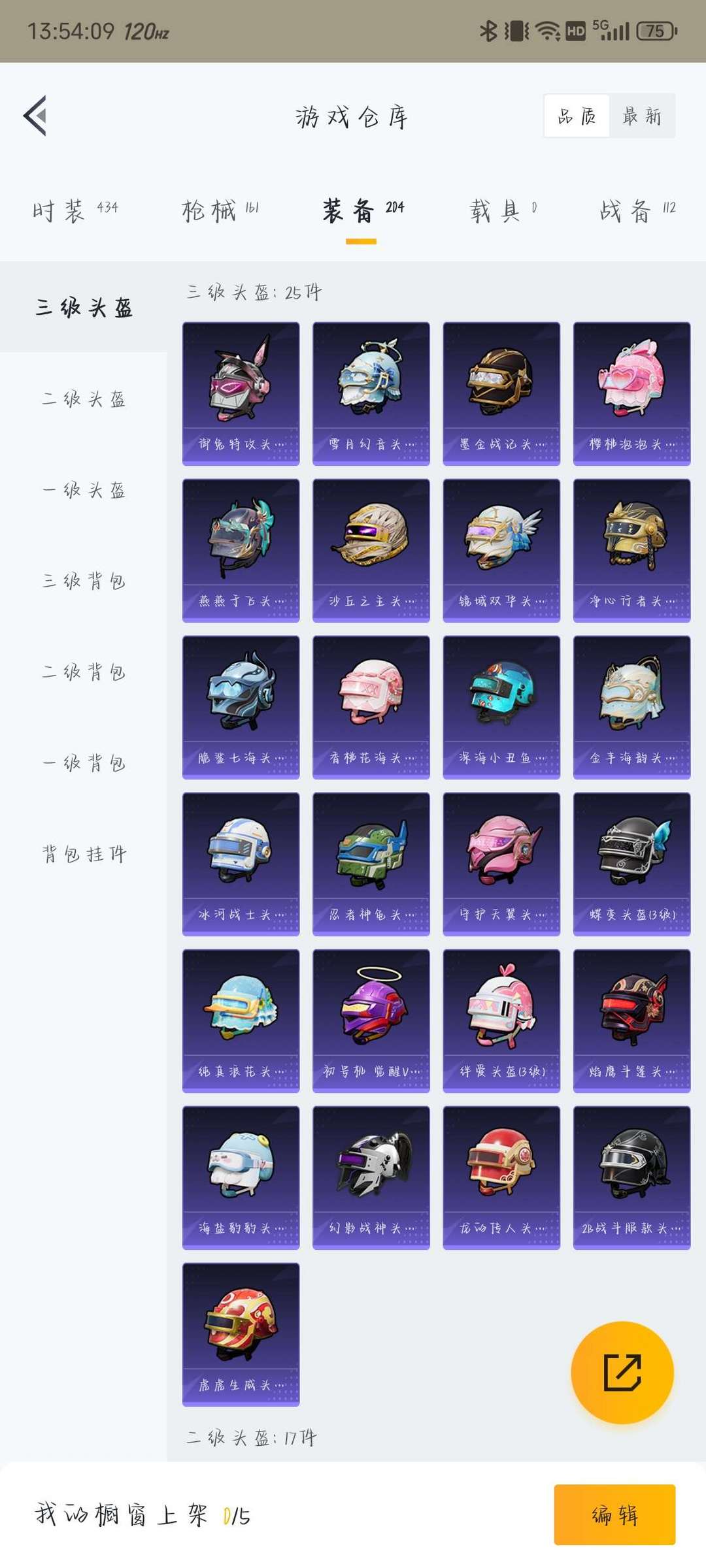Viewport: 706px width, 1568px height.
Task: Select the 御兔特攻 rabbit-ear helmet
Action: click(241, 393)
